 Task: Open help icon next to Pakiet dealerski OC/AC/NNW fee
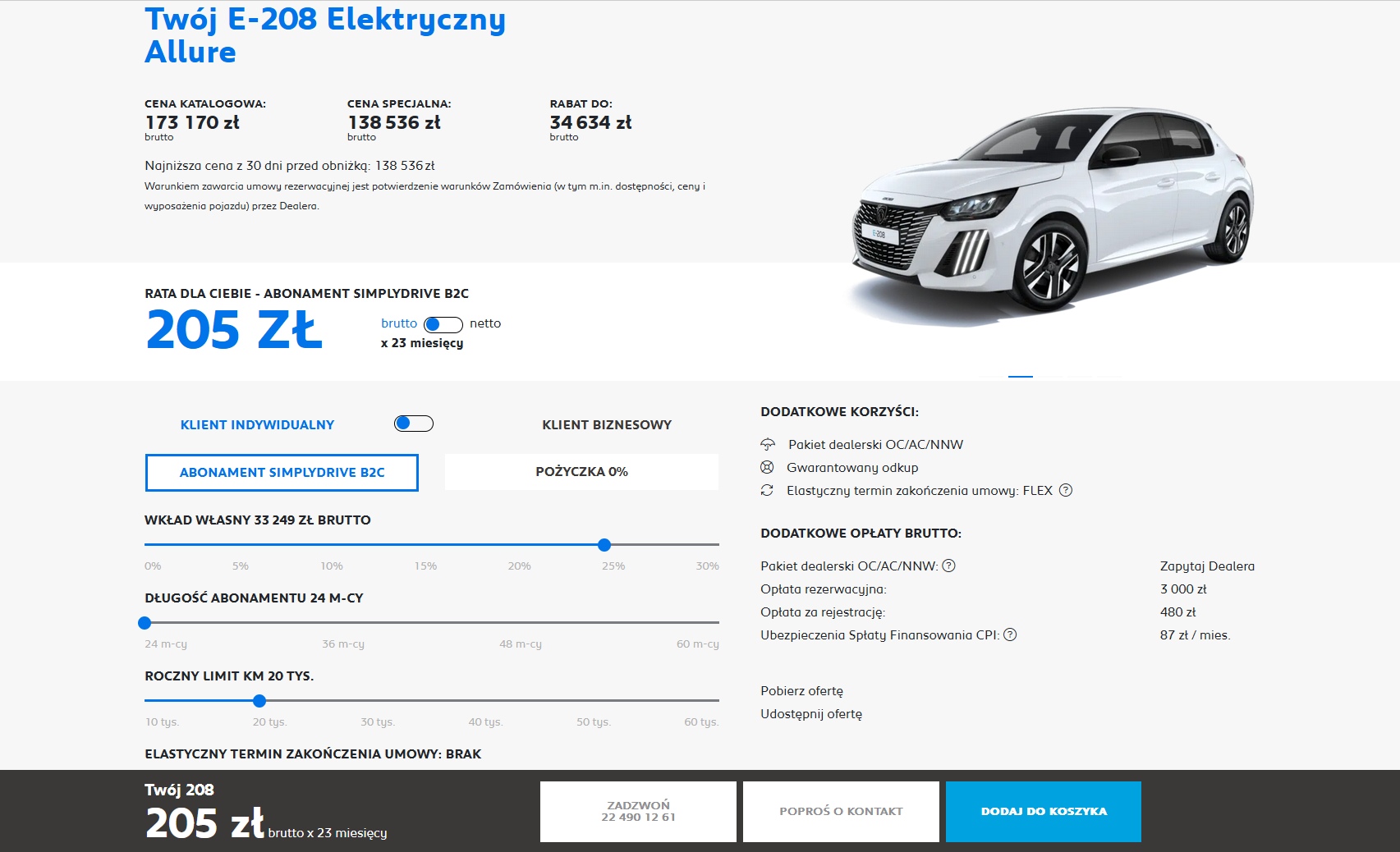click(948, 566)
